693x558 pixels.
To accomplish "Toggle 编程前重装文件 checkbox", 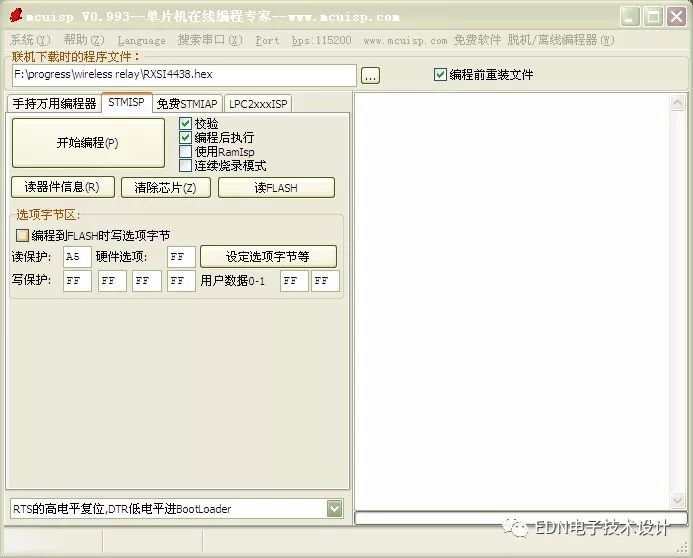I will pos(441,74).
